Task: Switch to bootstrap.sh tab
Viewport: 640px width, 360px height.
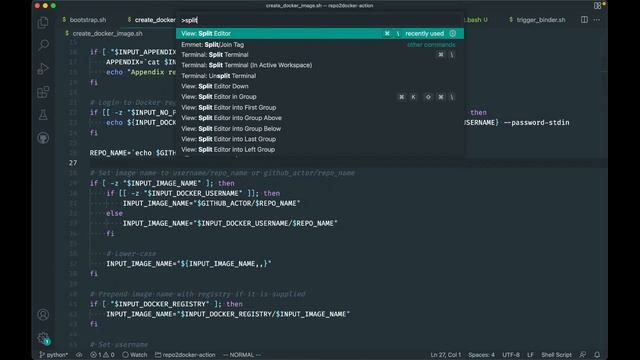Action: tap(84, 20)
